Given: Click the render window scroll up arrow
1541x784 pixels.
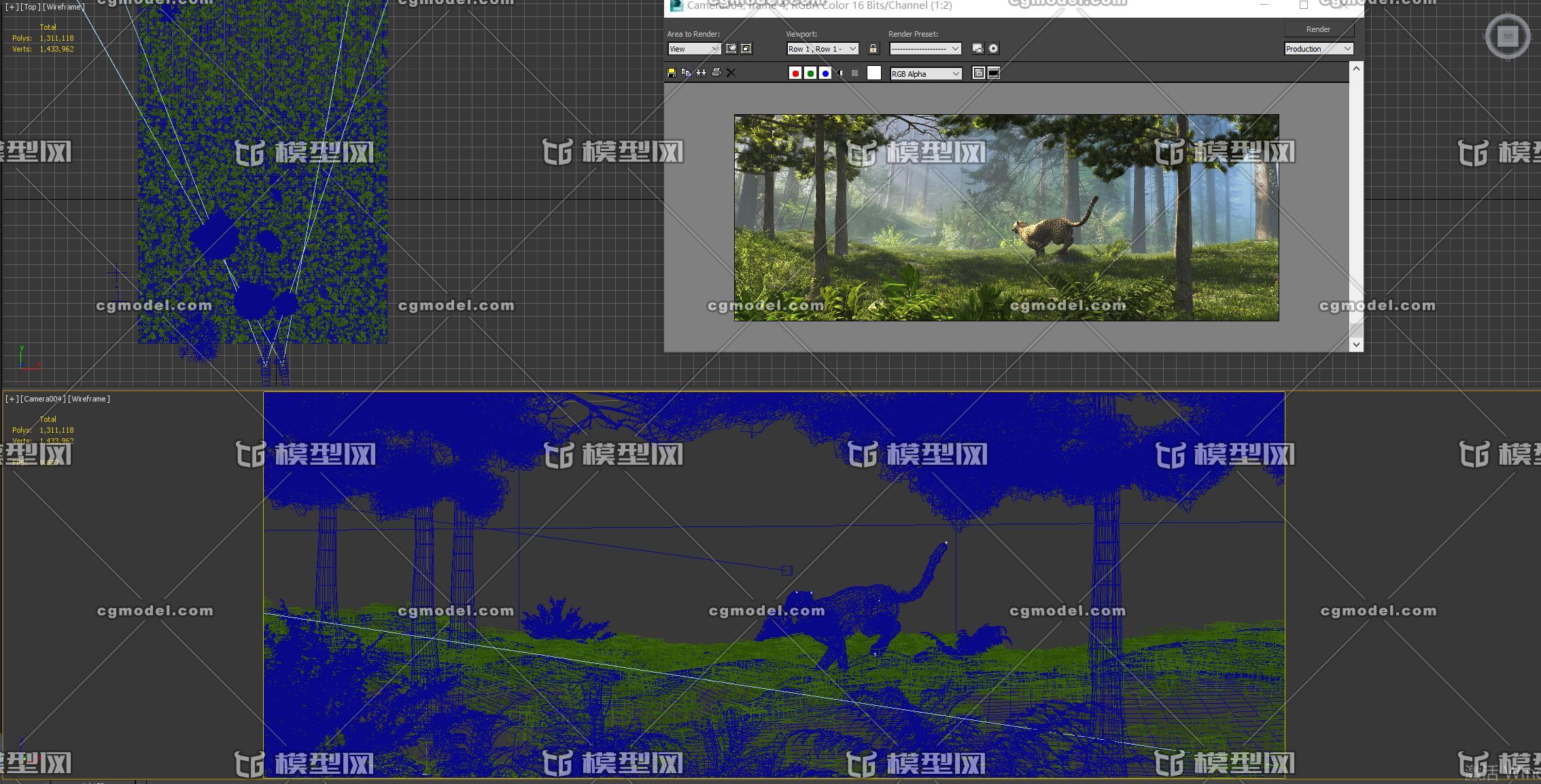Looking at the screenshot, I should click(1356, 69).
